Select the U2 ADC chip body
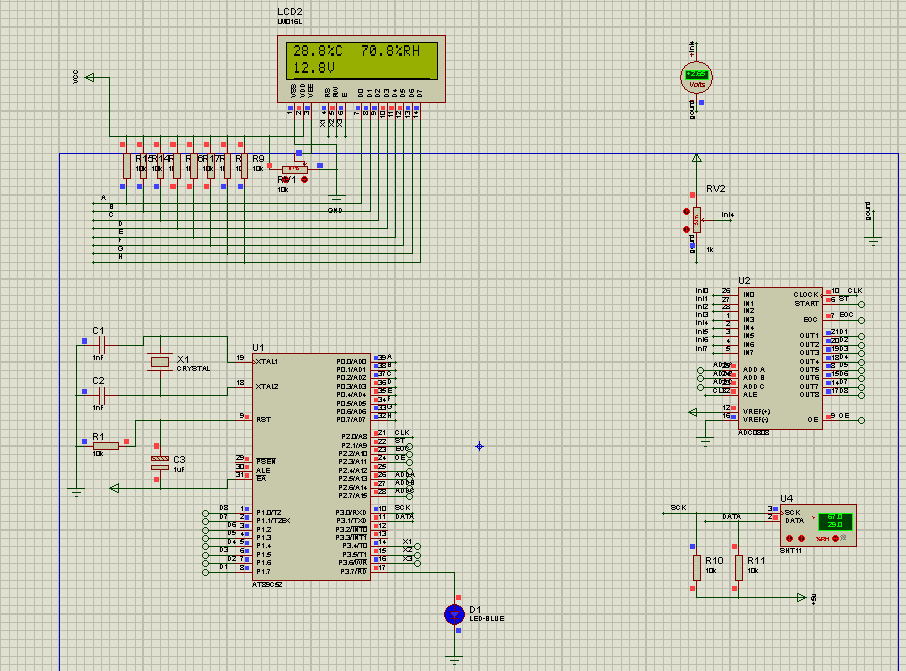 point(779,357)
